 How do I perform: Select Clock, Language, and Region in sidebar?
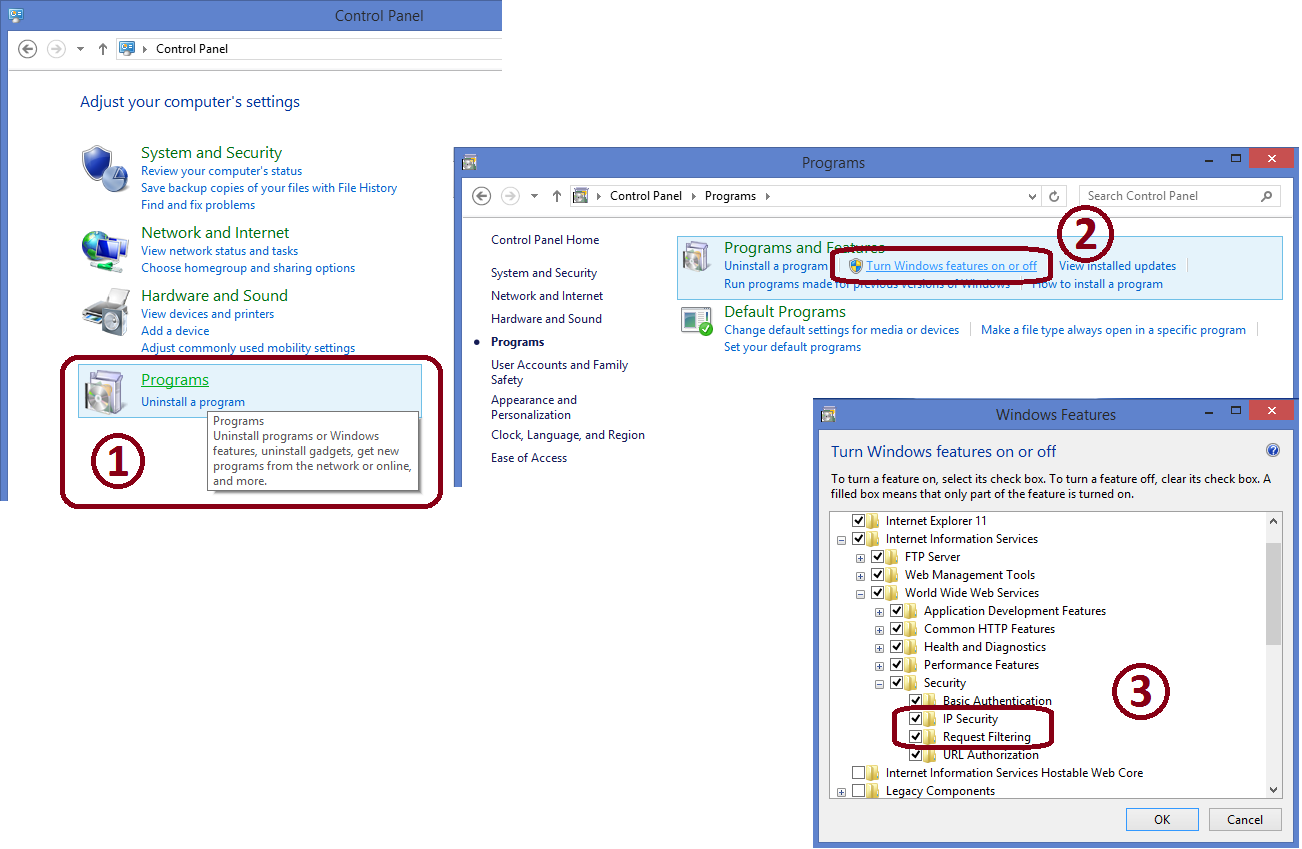tap(568, 435)
